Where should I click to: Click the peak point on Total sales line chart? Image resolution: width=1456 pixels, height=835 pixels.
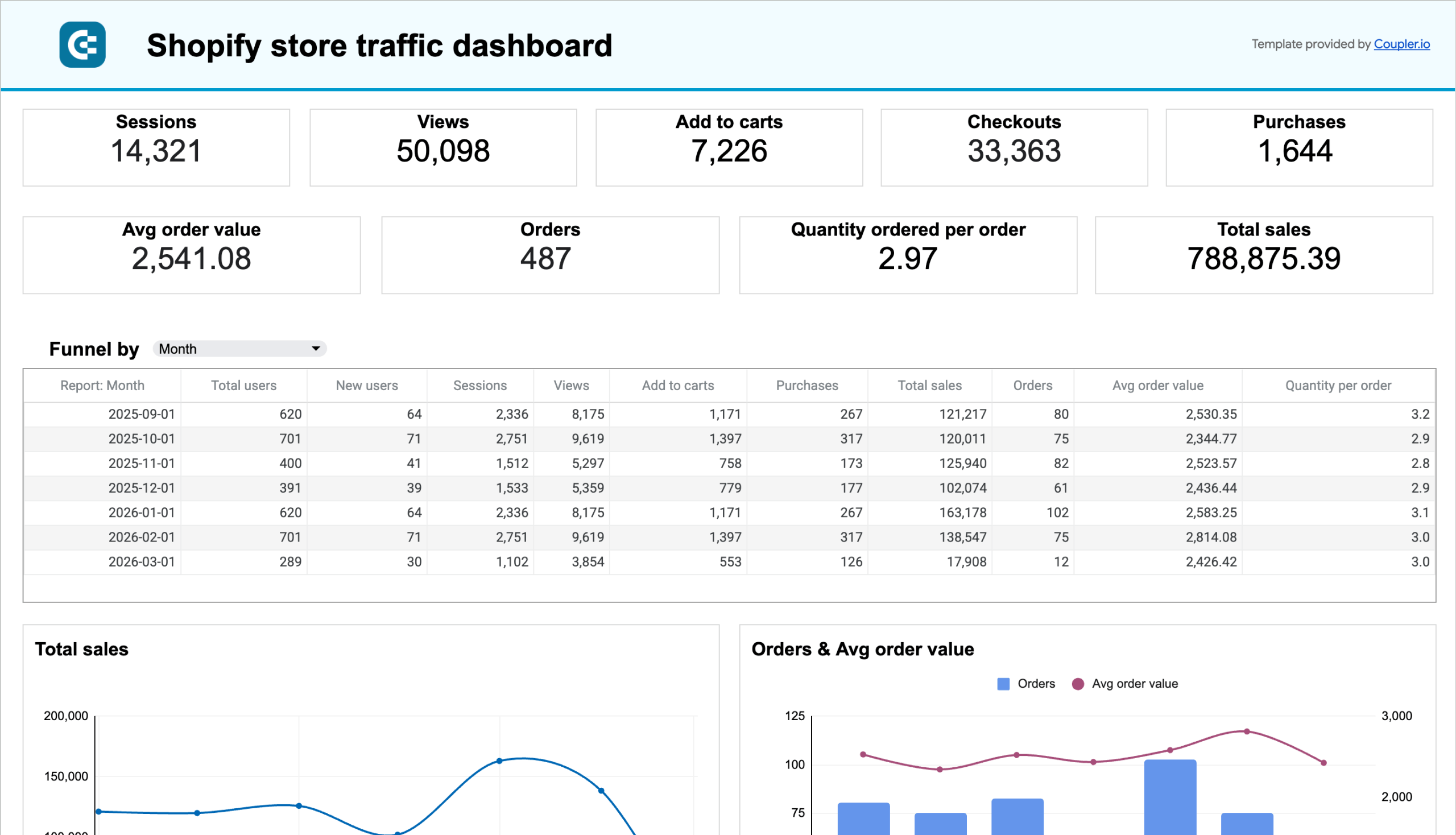[499, 760]
